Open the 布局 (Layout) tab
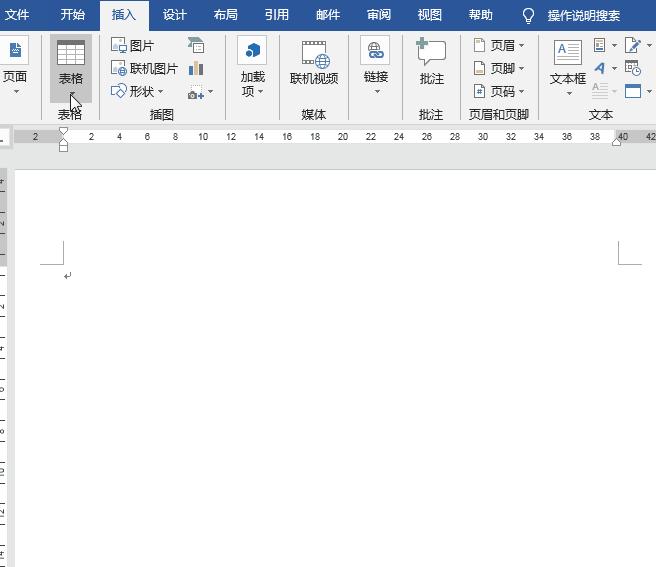 tap(226, 15)
